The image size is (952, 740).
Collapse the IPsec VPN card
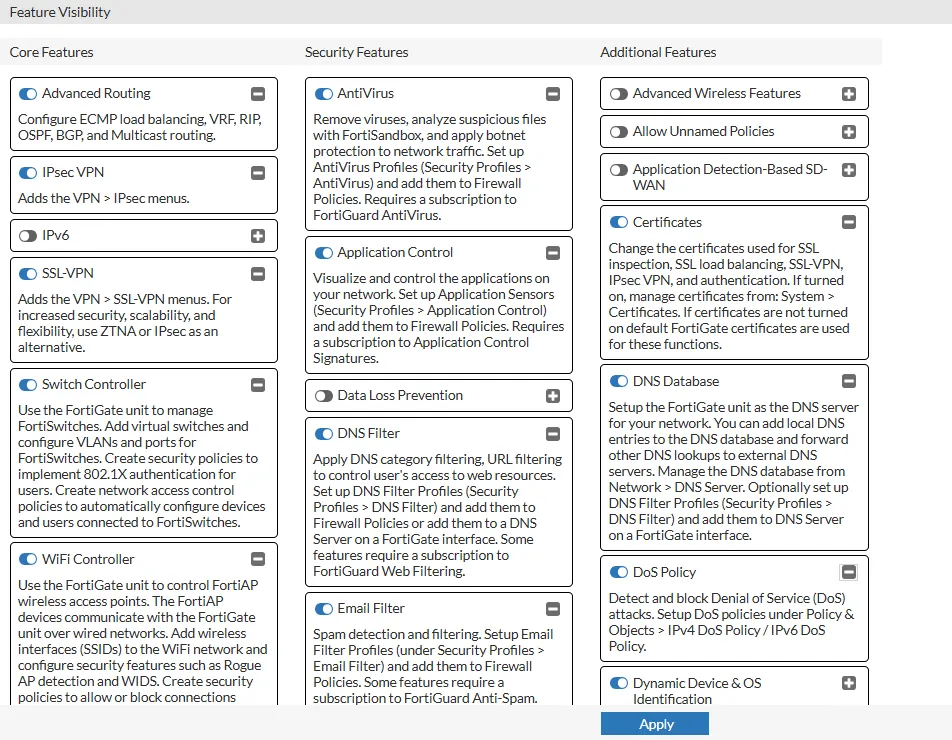pos(258,173)
